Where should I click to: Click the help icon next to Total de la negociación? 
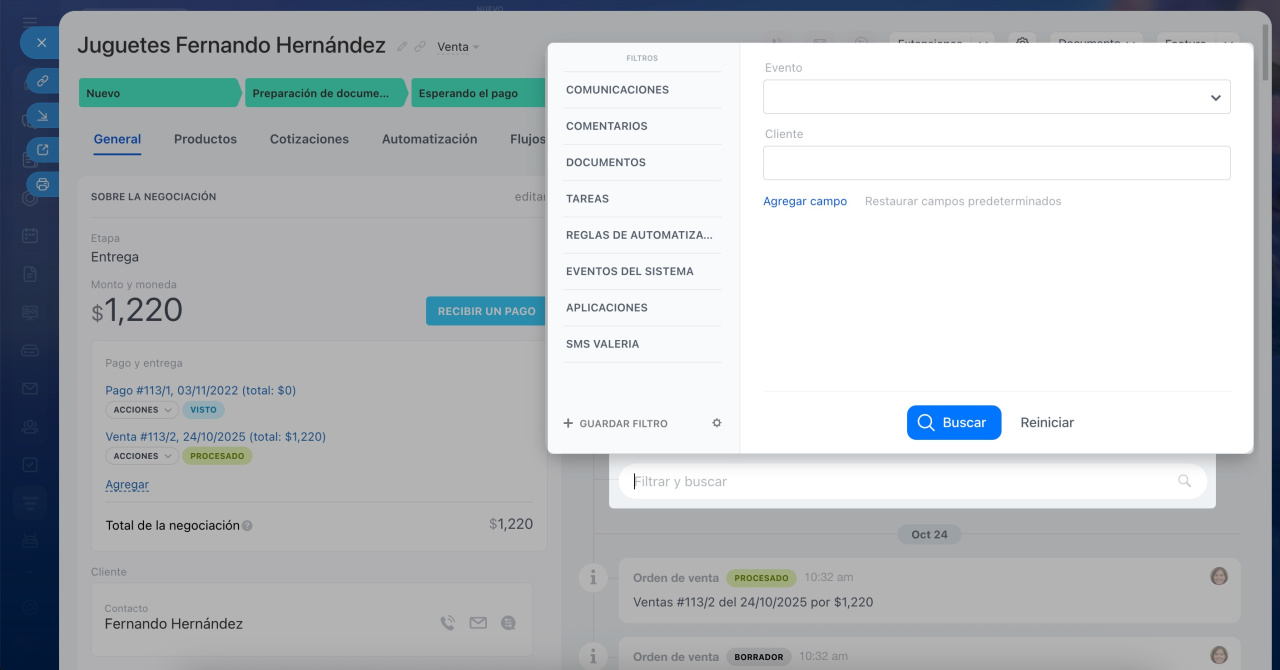tap(247, 526)
